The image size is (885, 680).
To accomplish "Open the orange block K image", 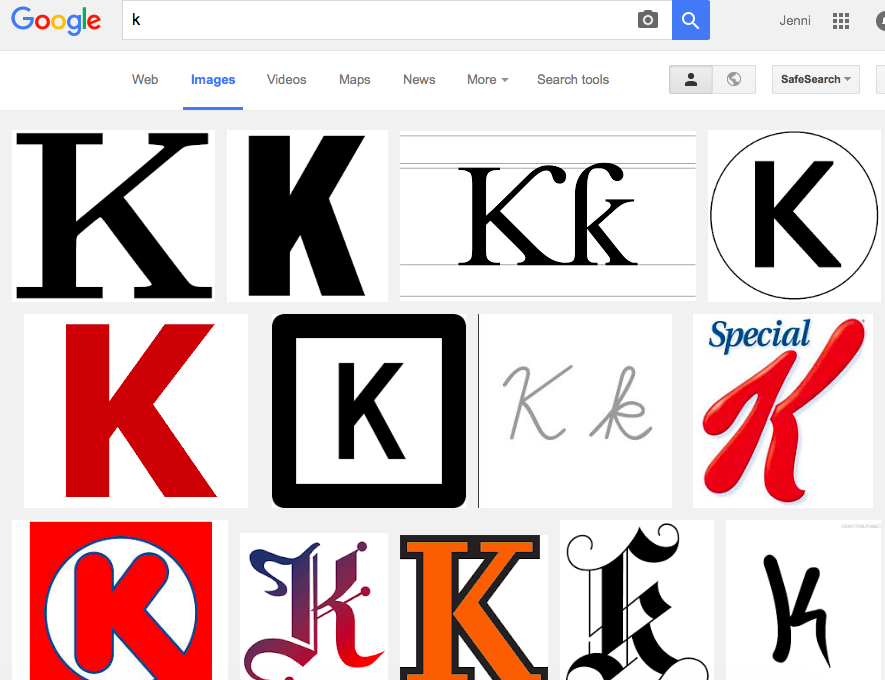I will click(x=474, y=607).
